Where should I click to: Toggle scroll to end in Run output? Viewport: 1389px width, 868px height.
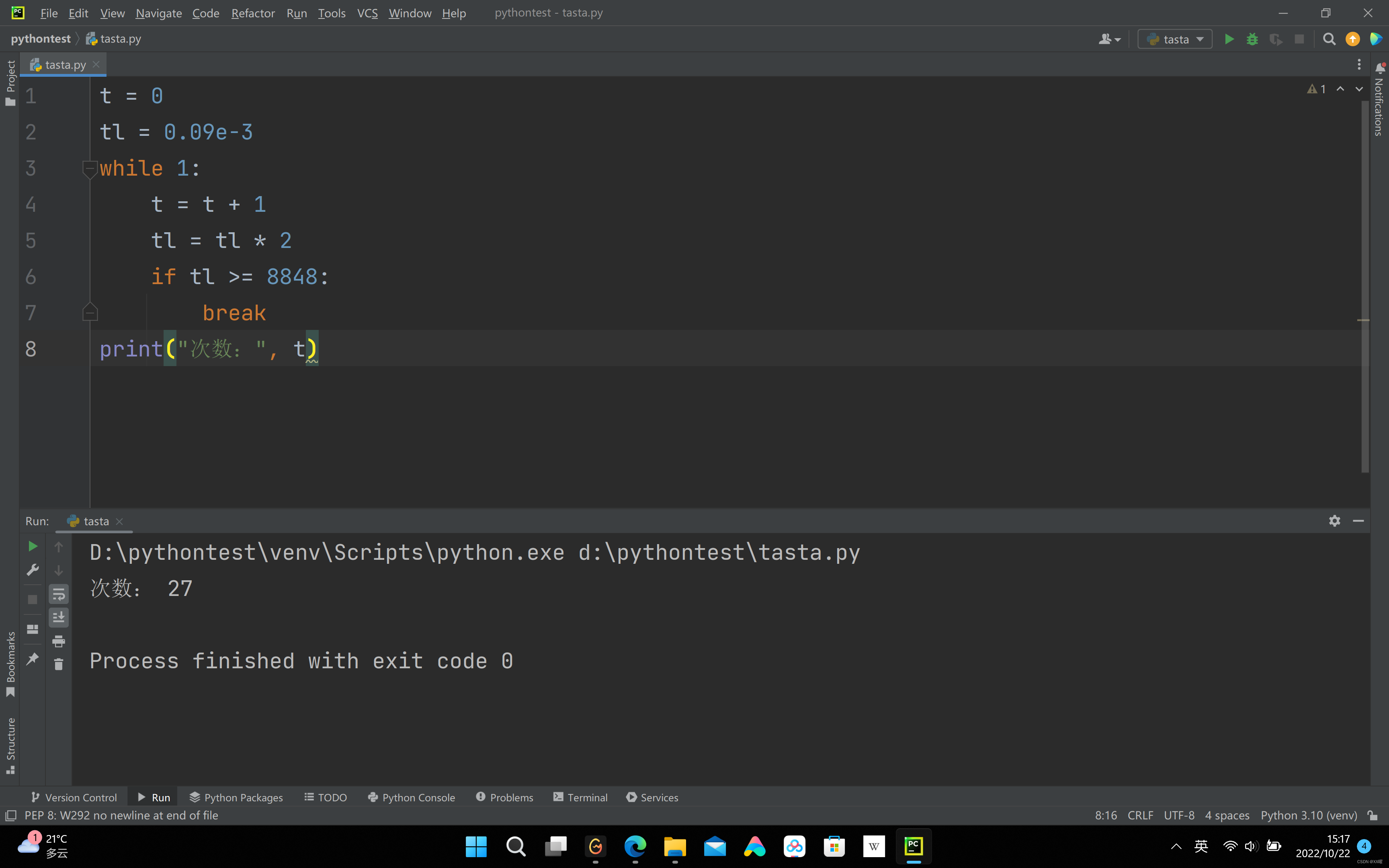[59, 618]
